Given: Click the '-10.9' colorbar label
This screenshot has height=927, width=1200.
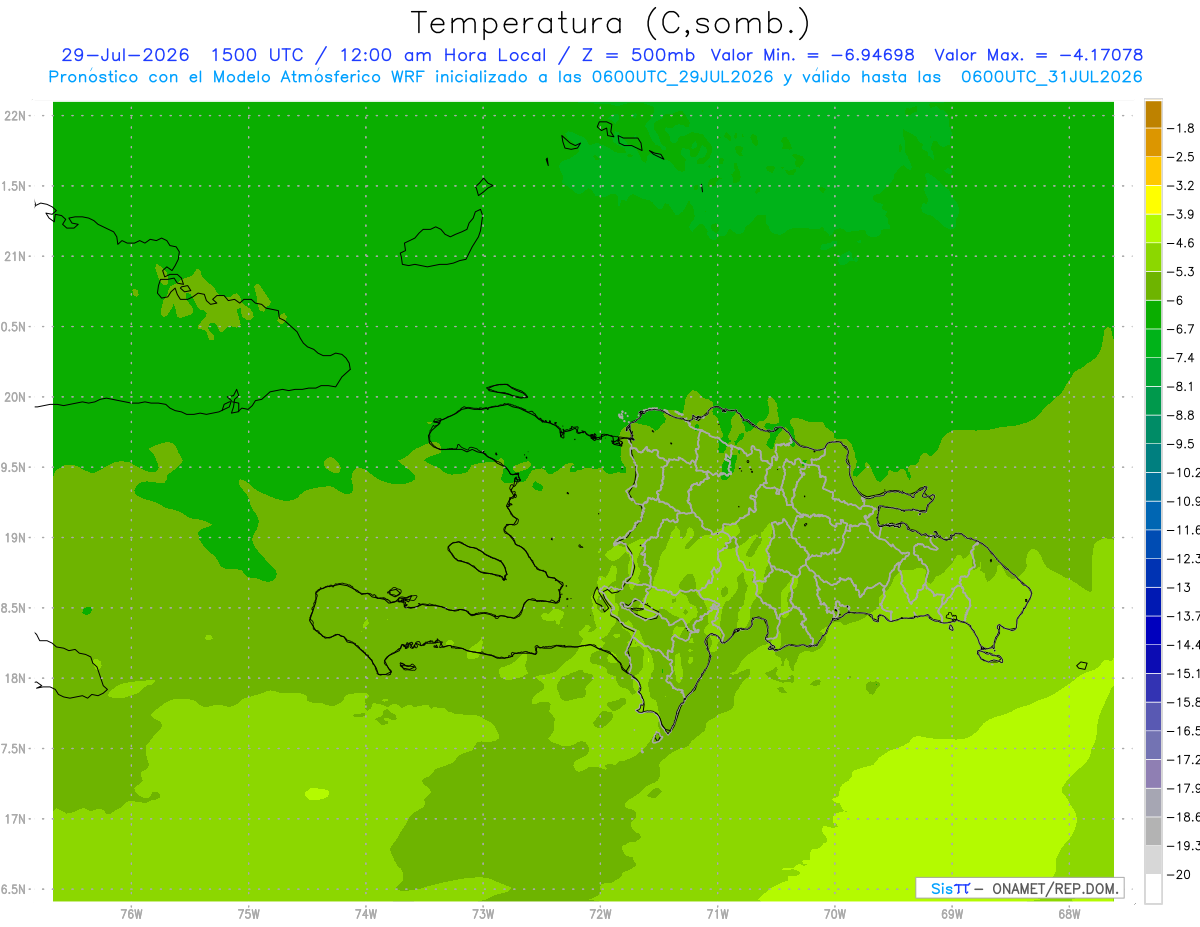Looking at the screenshot, I should pos(1185,501).
